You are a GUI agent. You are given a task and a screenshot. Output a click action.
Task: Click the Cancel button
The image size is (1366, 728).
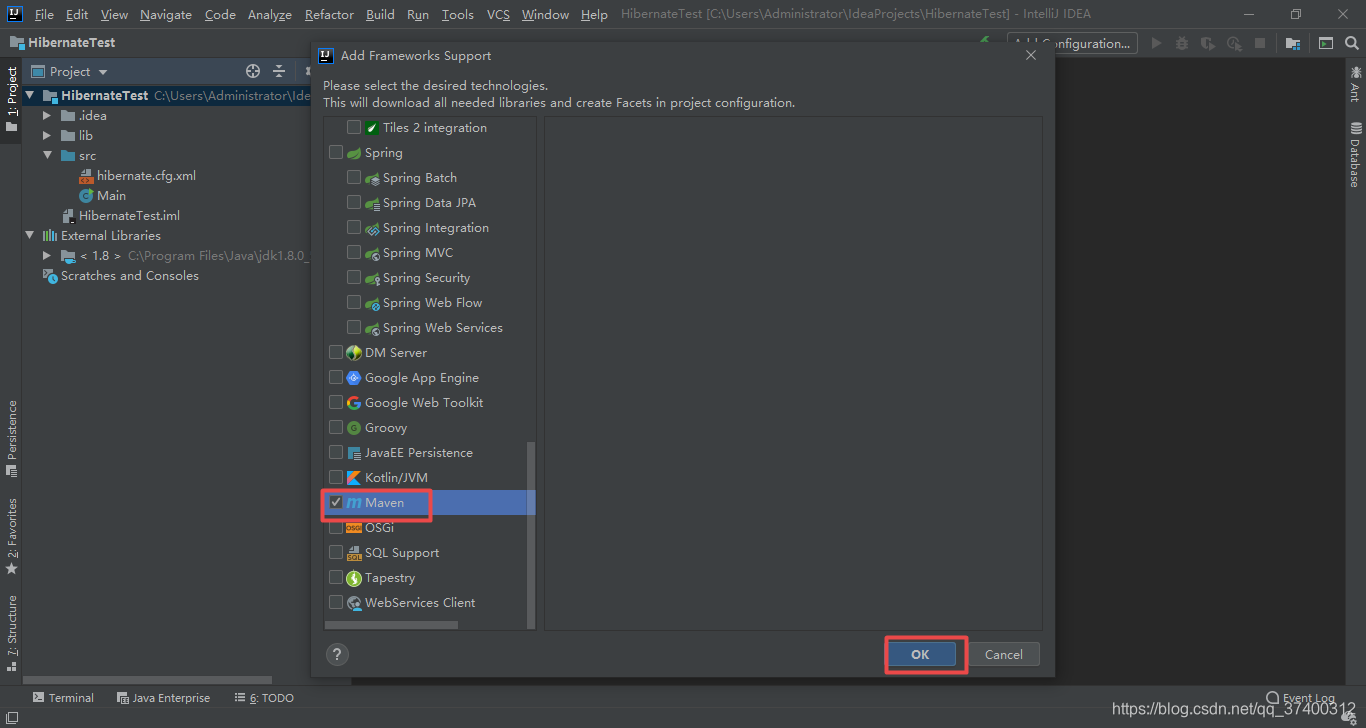tap(1004, 654)
